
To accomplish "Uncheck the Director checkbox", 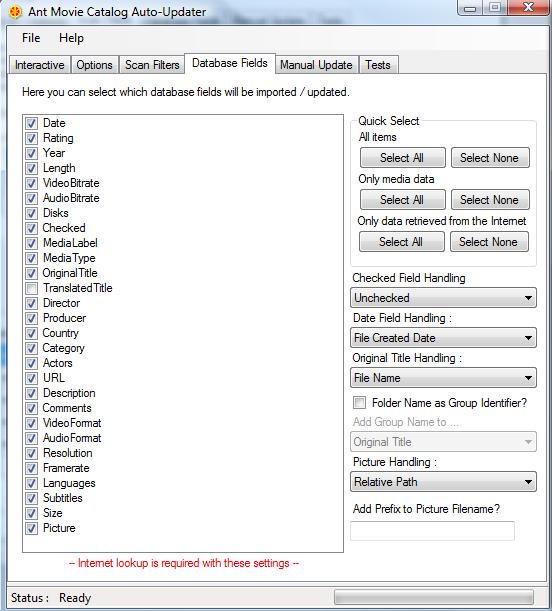I will (x=32, y=304).
